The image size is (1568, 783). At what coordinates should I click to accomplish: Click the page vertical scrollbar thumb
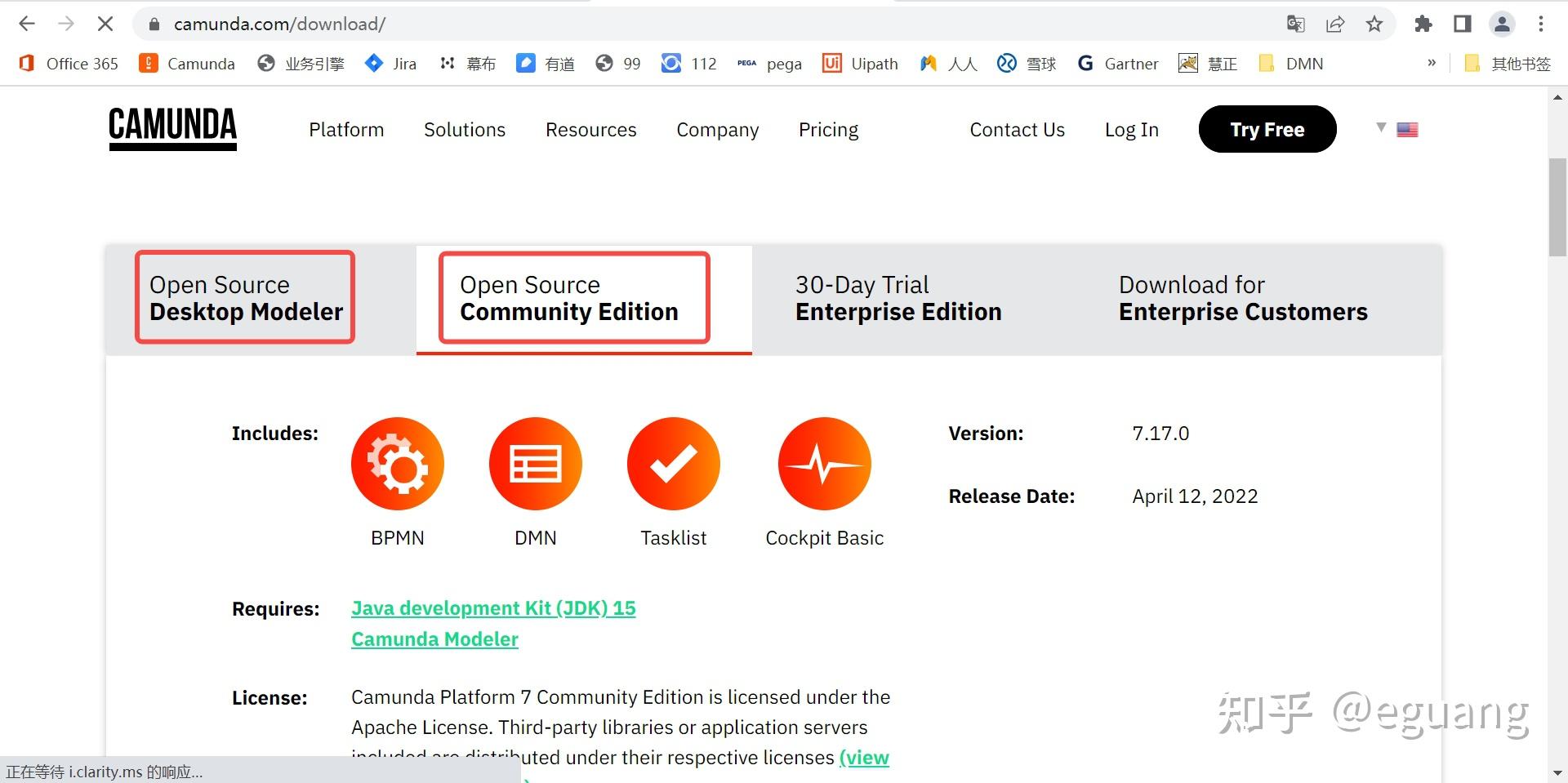pos(1557,208)
